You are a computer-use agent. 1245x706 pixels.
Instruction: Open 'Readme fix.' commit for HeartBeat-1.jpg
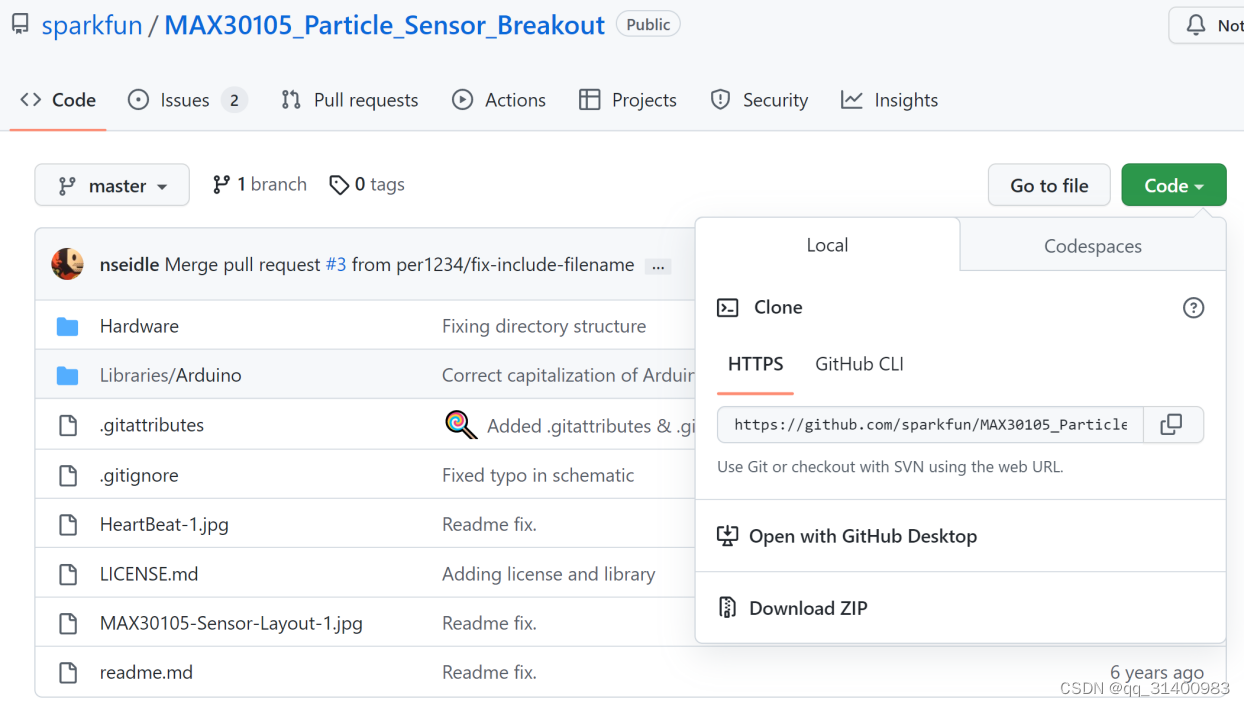[489, 524]
